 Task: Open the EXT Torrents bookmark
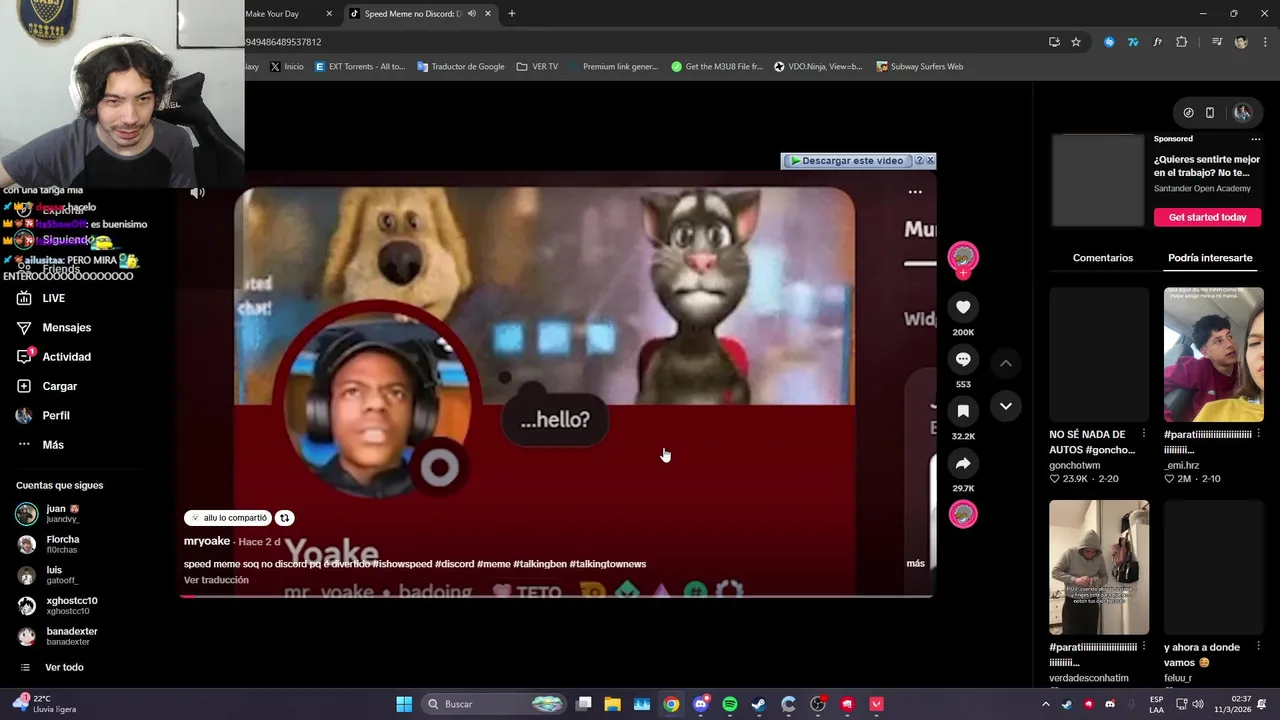click(x=360, y=67)
